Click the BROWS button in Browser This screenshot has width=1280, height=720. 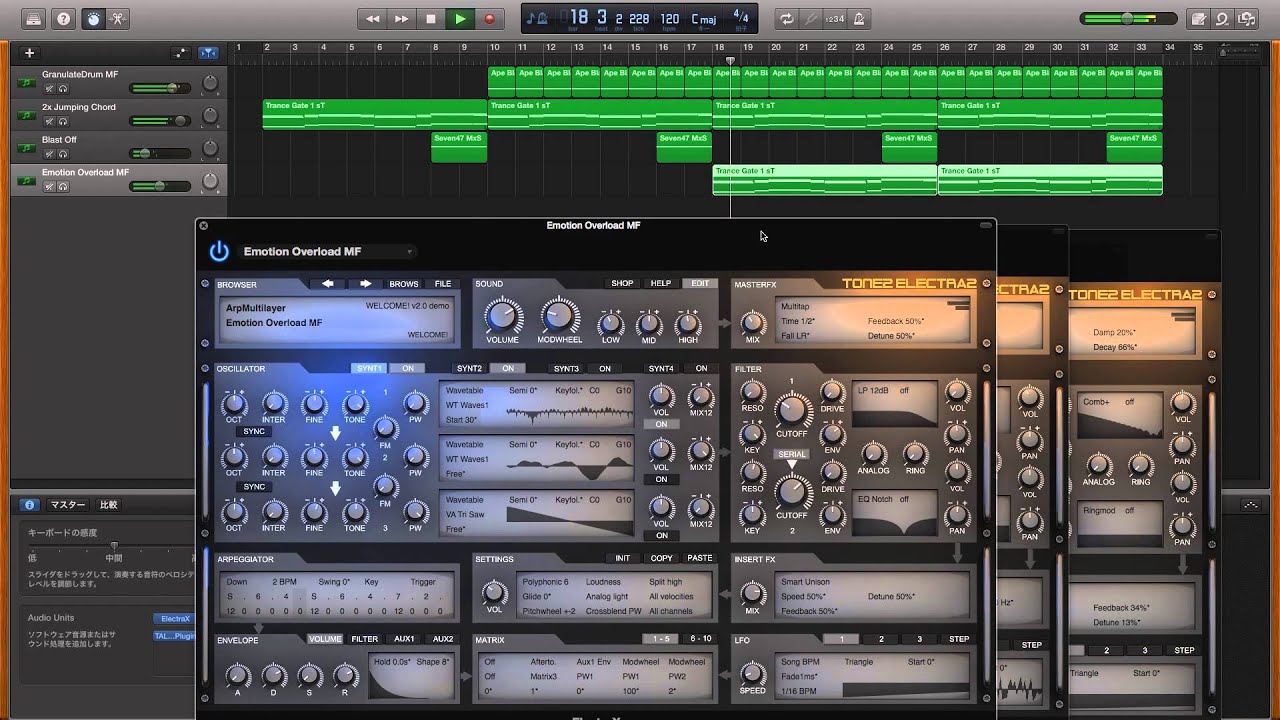404,284
